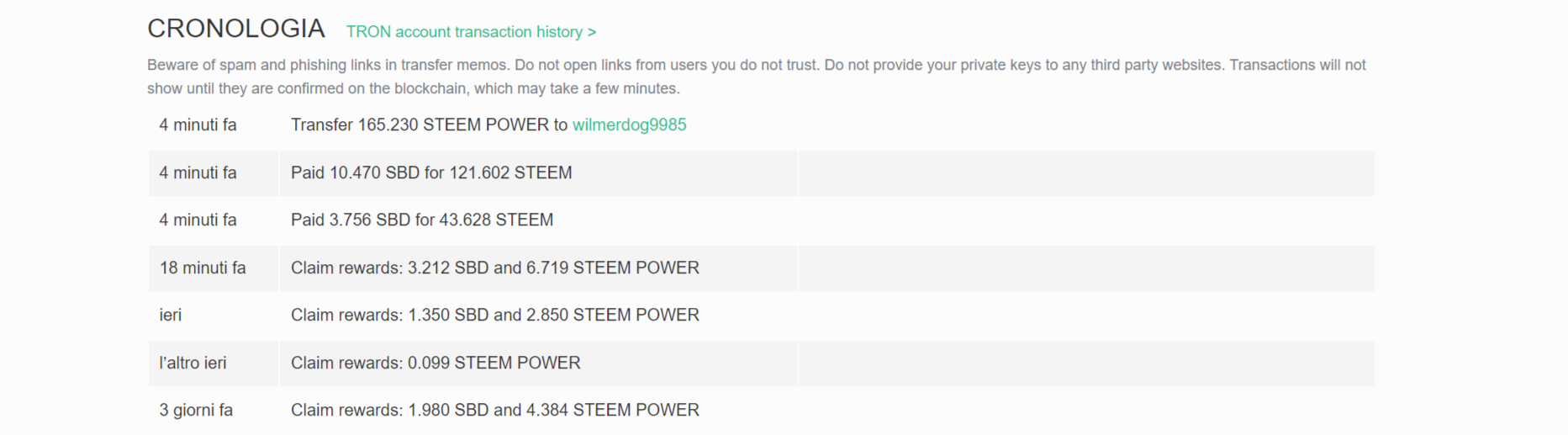Select Claim rewards 3.212 SBD entry

click(494, 268)
